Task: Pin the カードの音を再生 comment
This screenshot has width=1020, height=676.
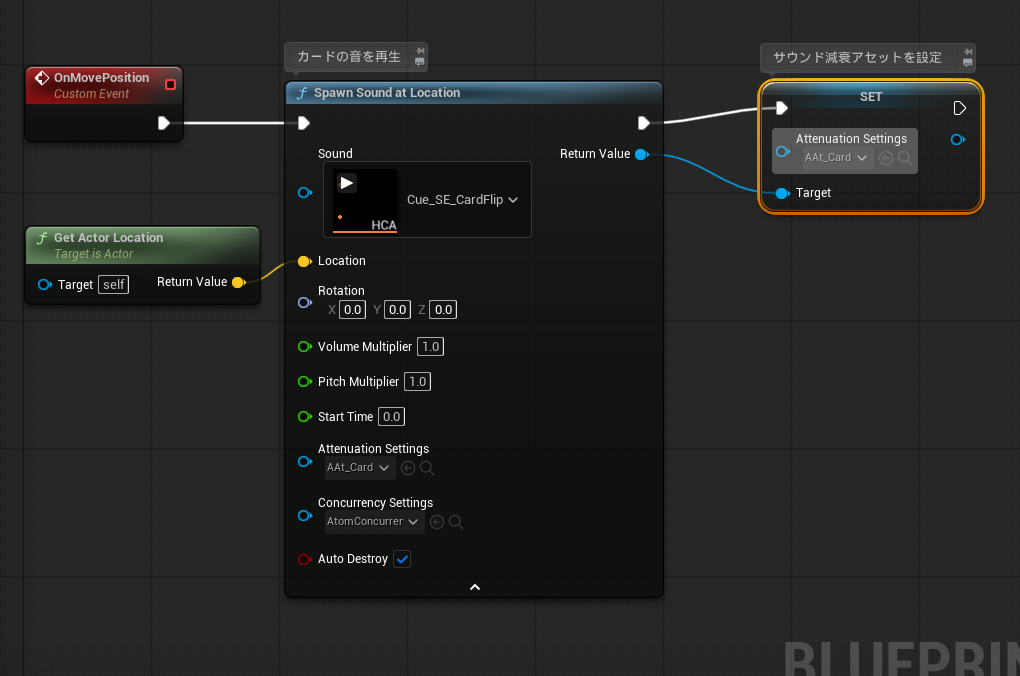Action: click(420, 51)
